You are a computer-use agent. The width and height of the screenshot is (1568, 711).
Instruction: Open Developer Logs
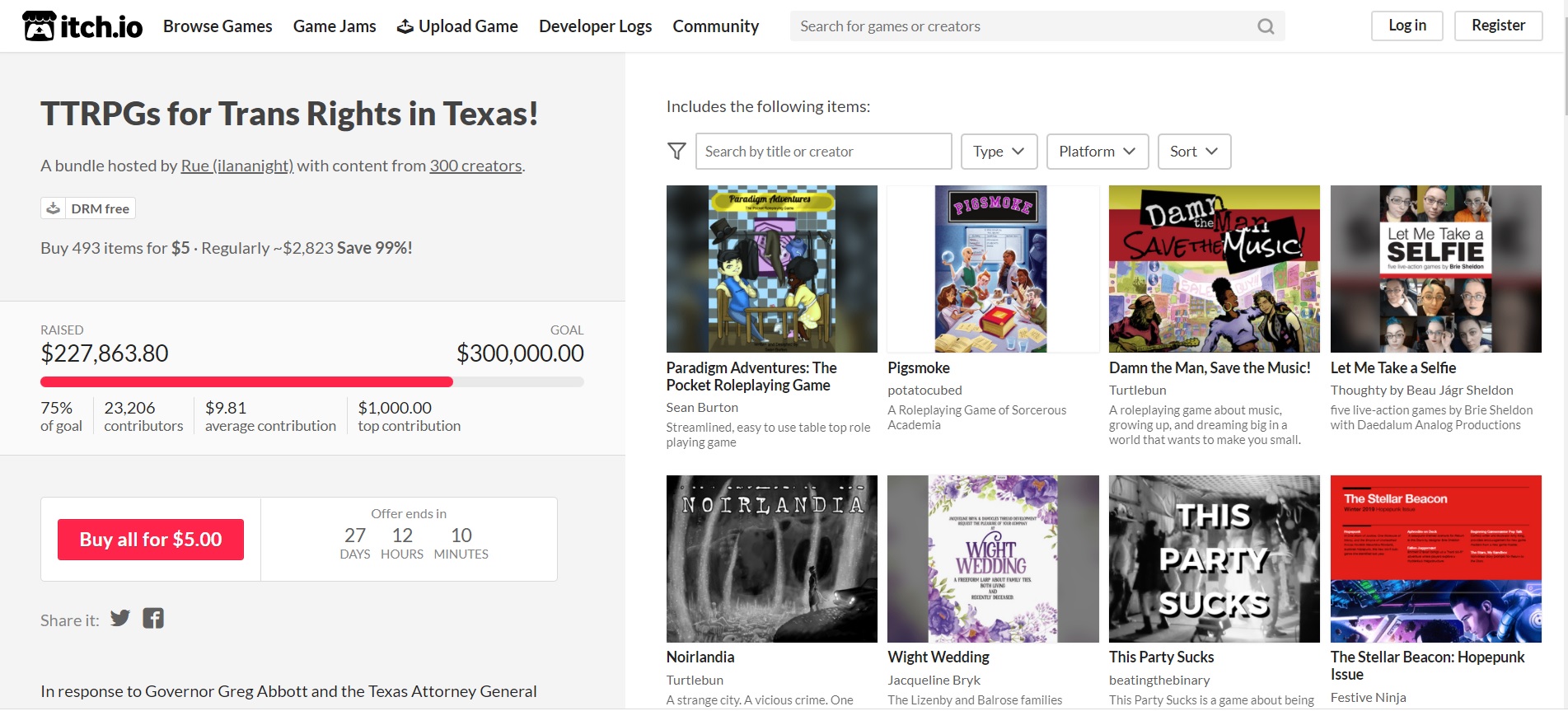pyautogui.click(x=595, y=26)
